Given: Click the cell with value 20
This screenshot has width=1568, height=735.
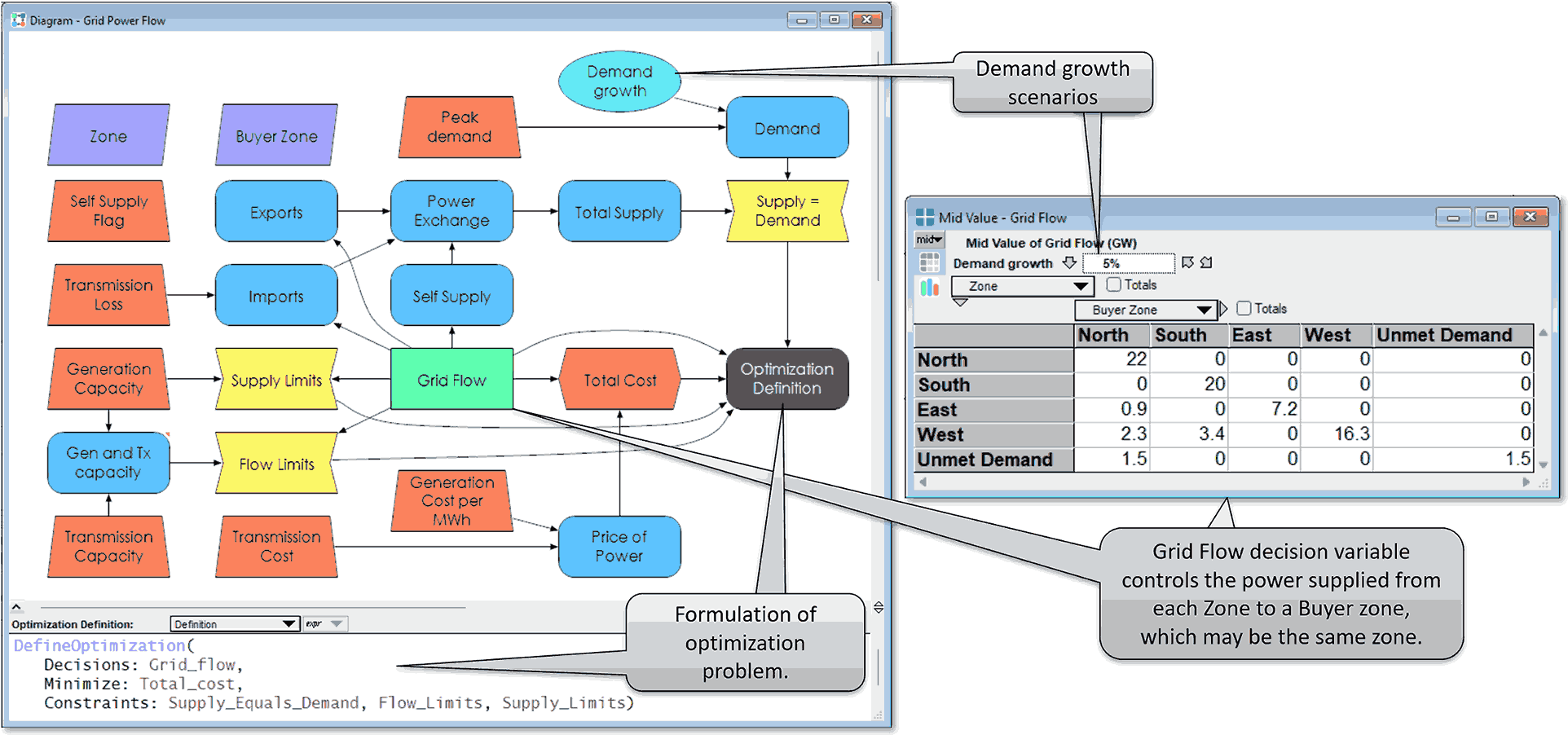Looking at the screenshot, I should tap(1188, 384).
